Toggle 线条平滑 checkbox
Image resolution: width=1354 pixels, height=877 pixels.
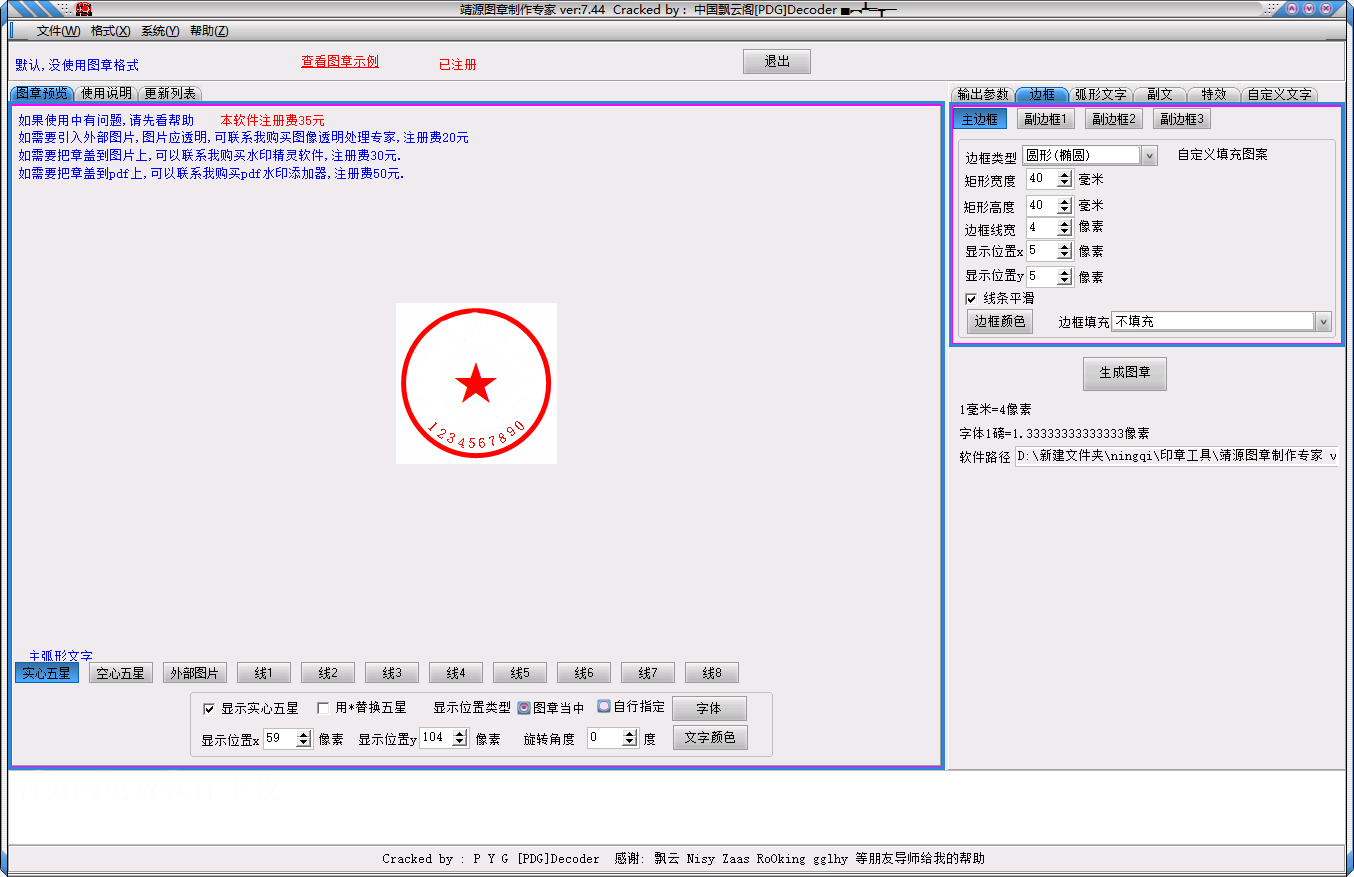tap(971, 298)
